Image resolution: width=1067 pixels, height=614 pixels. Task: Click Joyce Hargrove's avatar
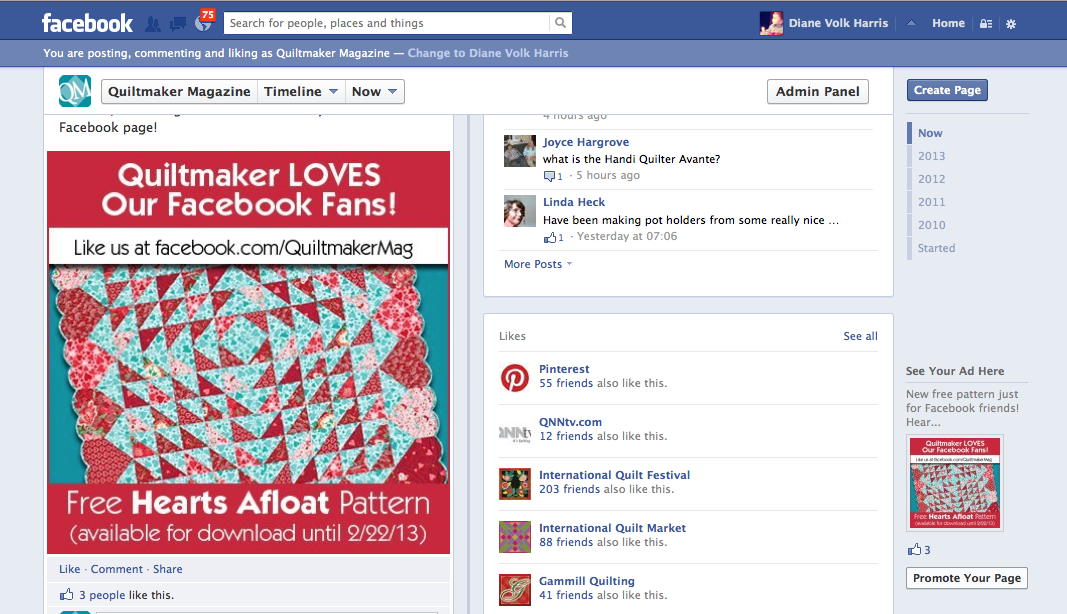click(x=520, y=150)
